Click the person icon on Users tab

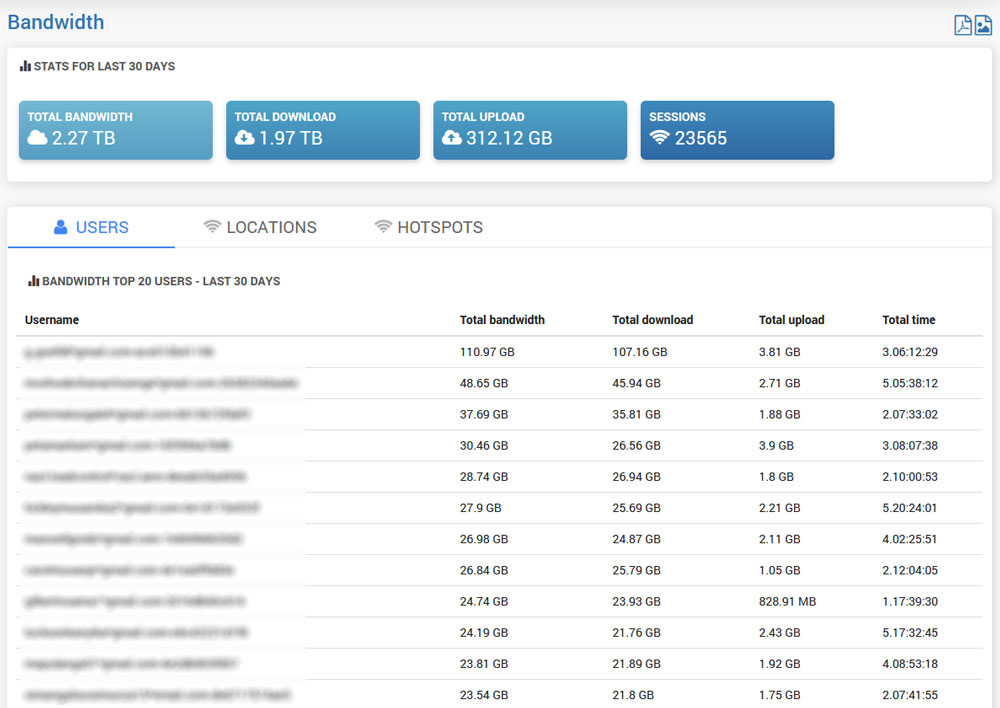60,227
